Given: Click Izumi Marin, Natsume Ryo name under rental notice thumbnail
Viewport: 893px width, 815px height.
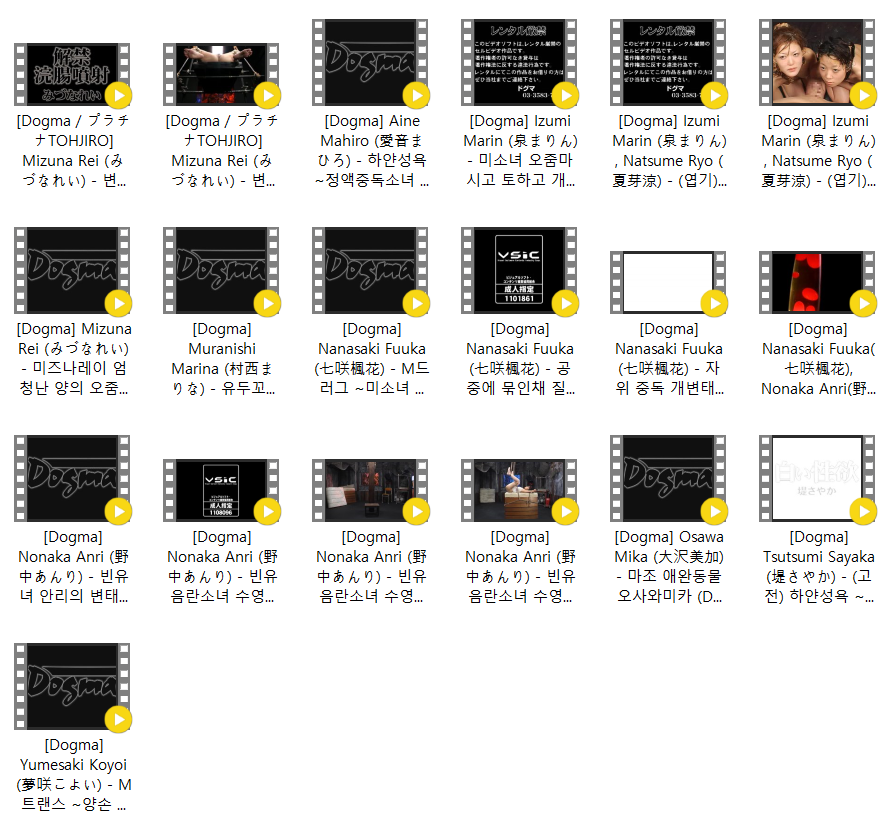Looking at the screenshot, I should click(x=669, y=151).
